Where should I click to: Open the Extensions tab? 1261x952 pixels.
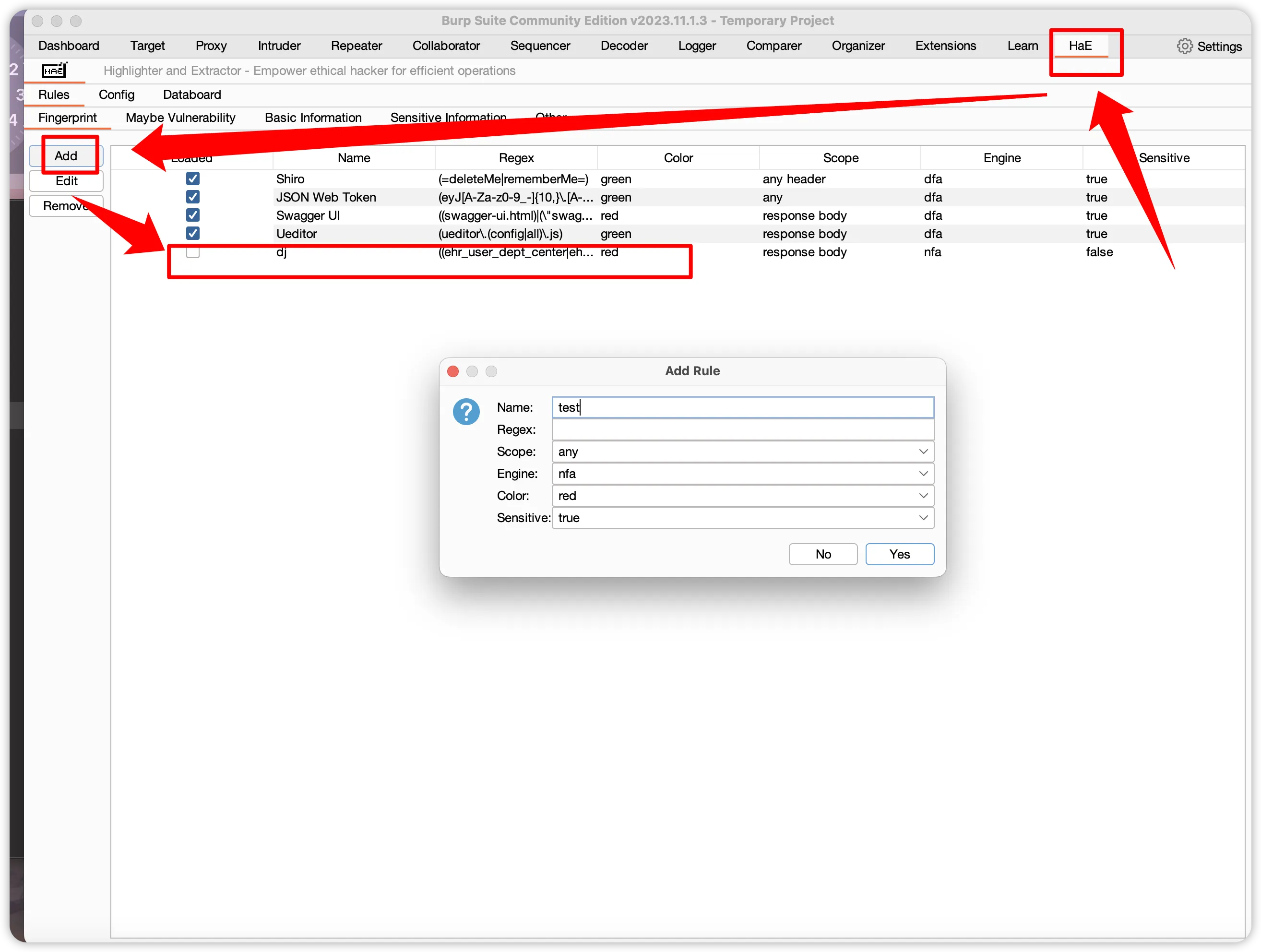pos(945,46)
